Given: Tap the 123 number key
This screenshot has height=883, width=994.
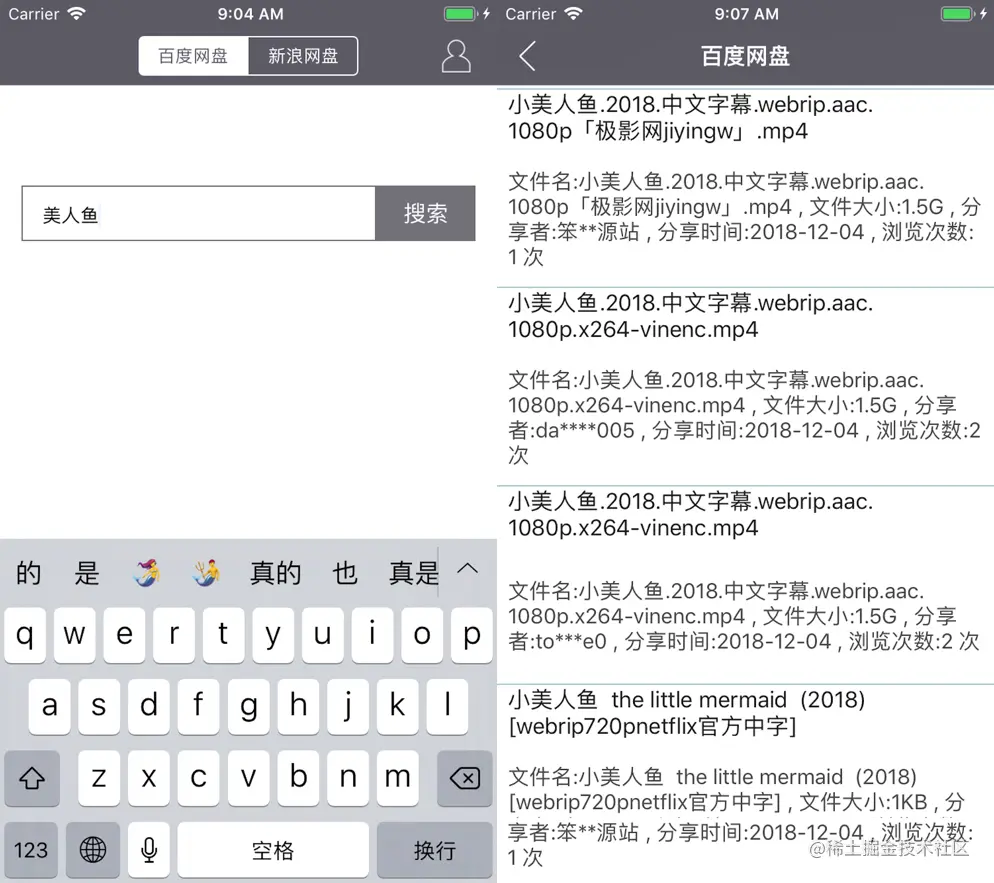Looking at the screenshot, I should point(31,849).
